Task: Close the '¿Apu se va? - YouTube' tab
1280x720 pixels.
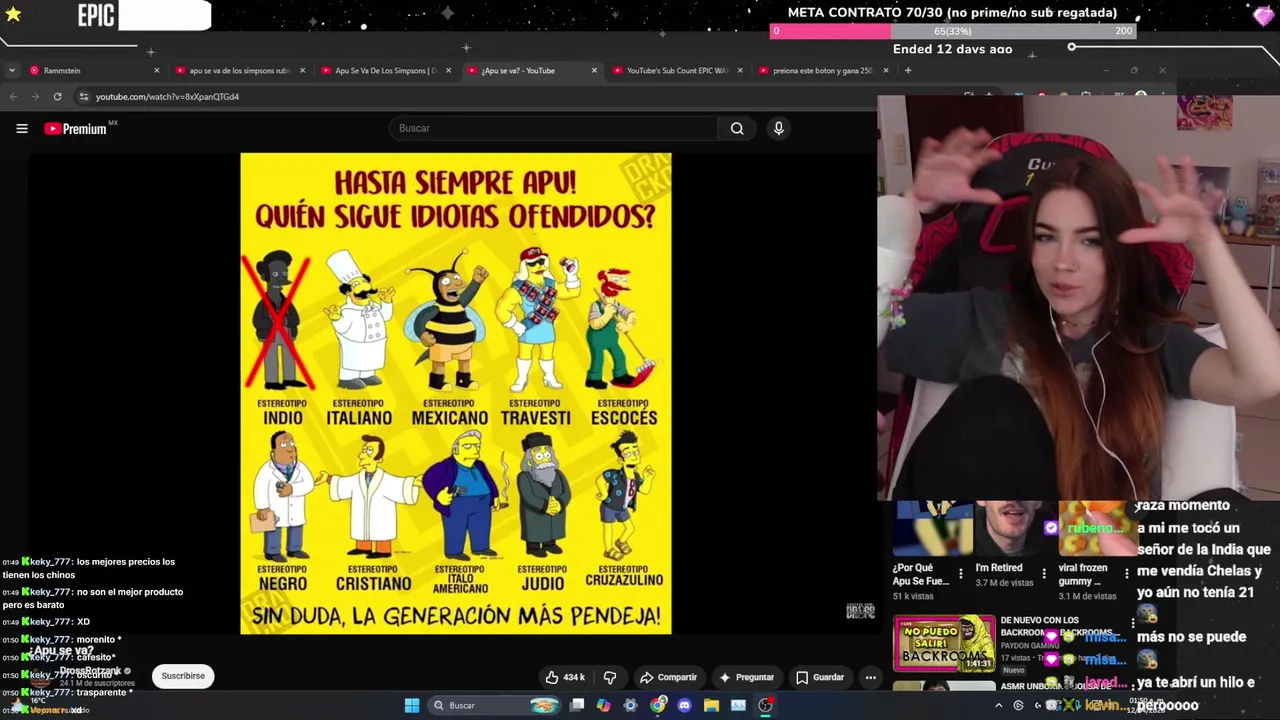Action: pyautogui.click(x=594, y=71)
